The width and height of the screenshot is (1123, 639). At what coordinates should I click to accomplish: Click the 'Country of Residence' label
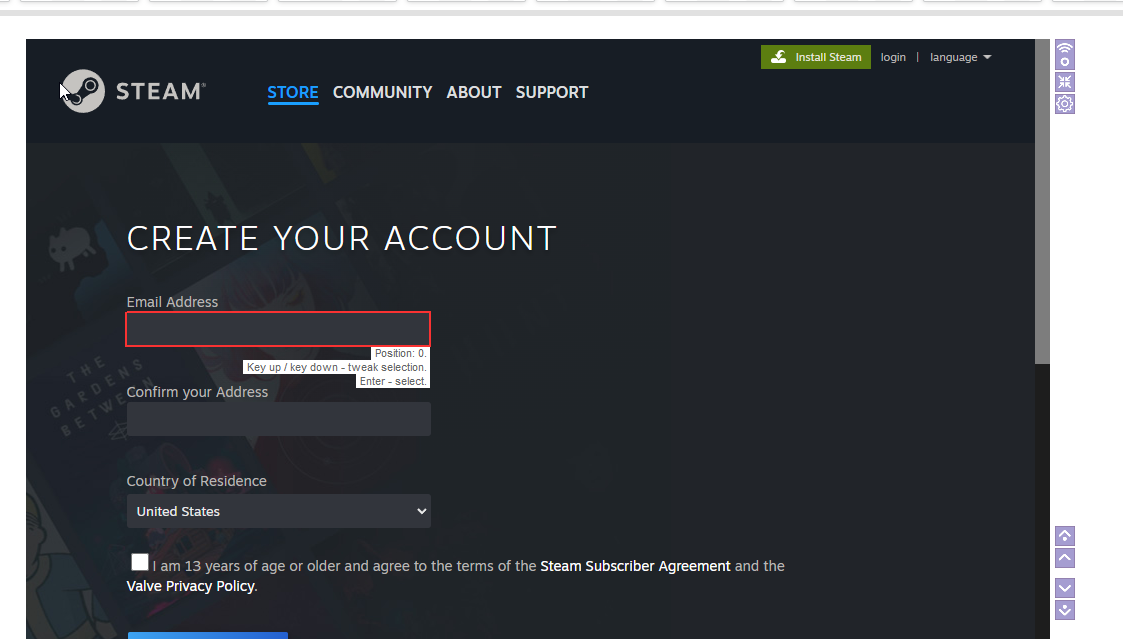click(197, 481)
